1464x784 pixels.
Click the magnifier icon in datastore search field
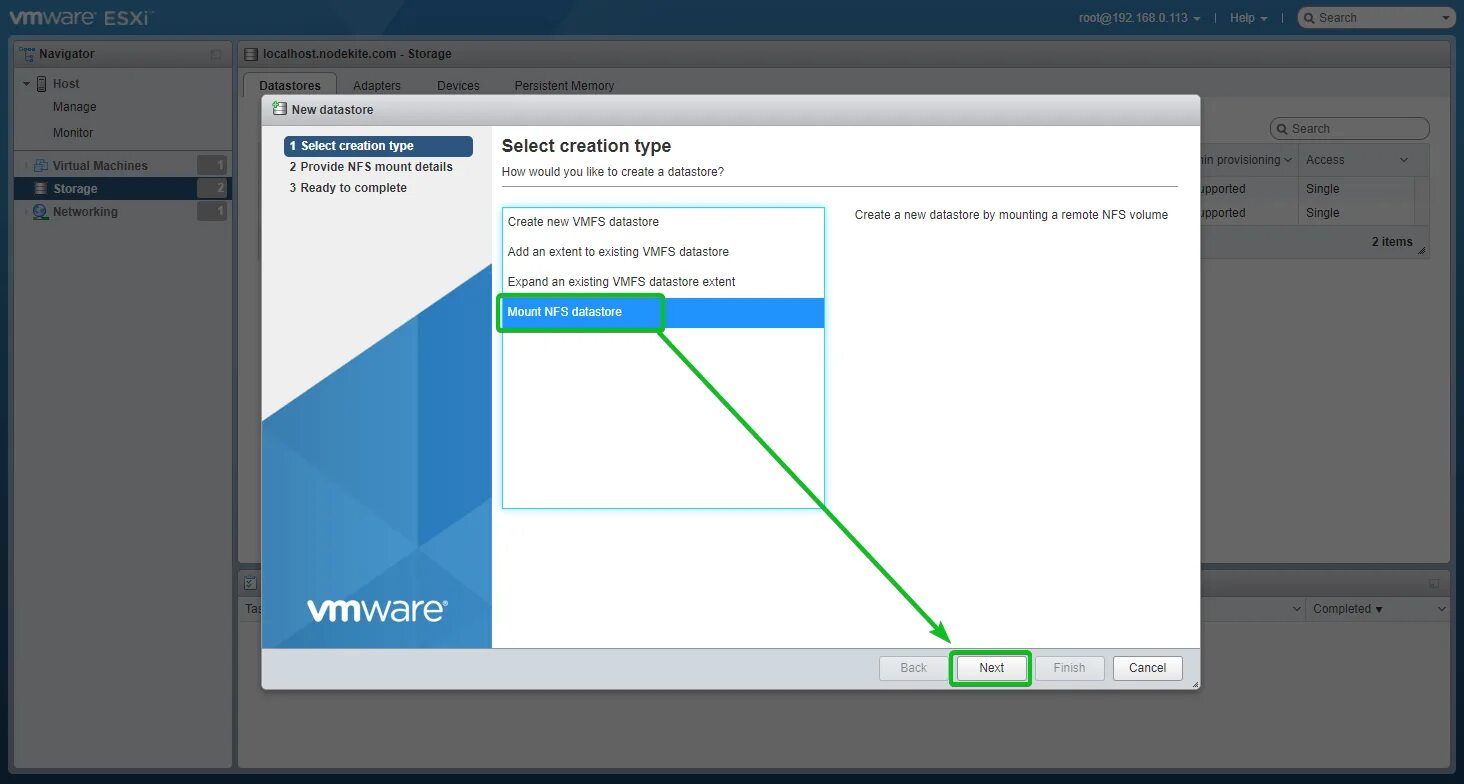[1282, 129]
